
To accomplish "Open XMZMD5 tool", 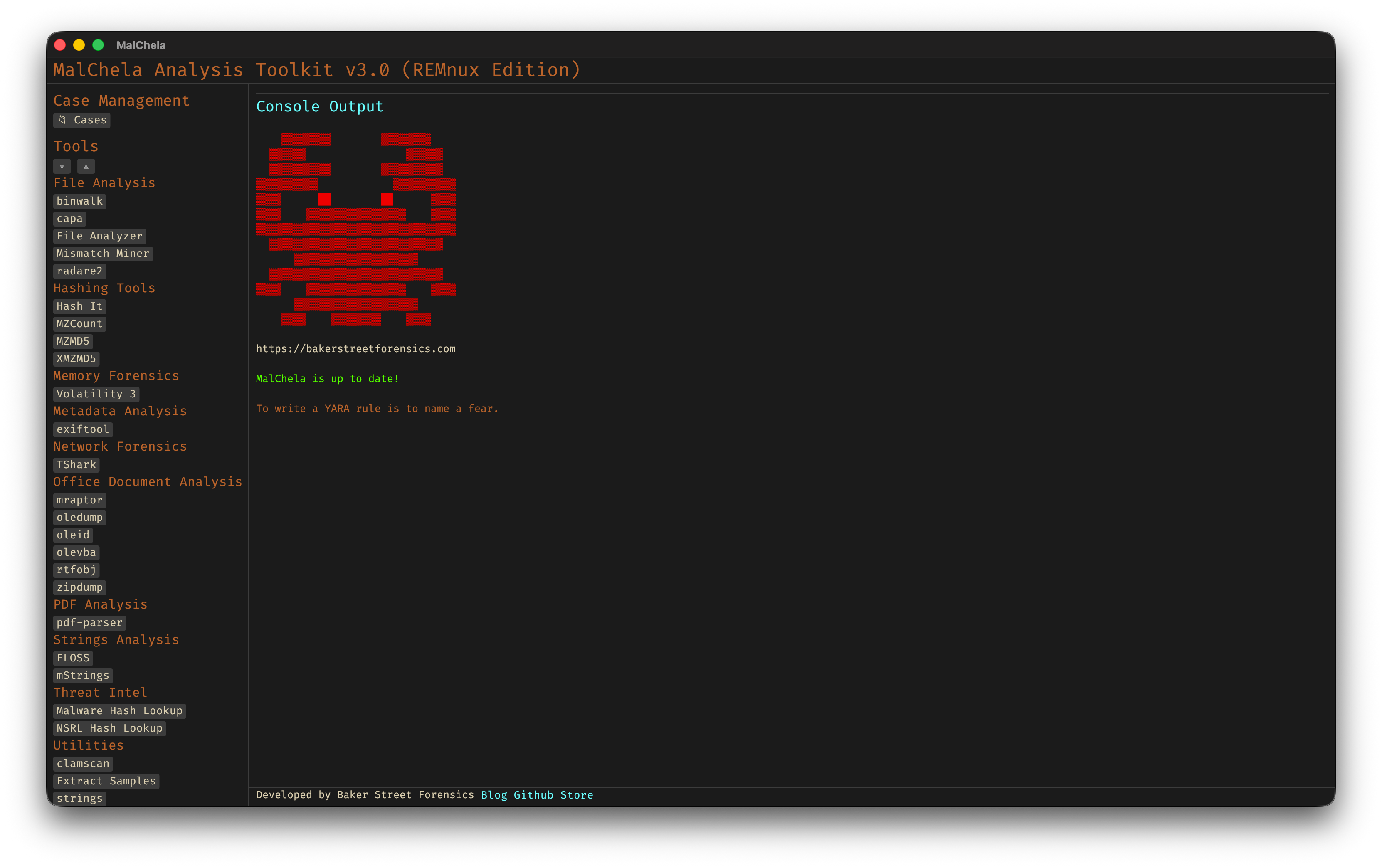I will [77, 359].
